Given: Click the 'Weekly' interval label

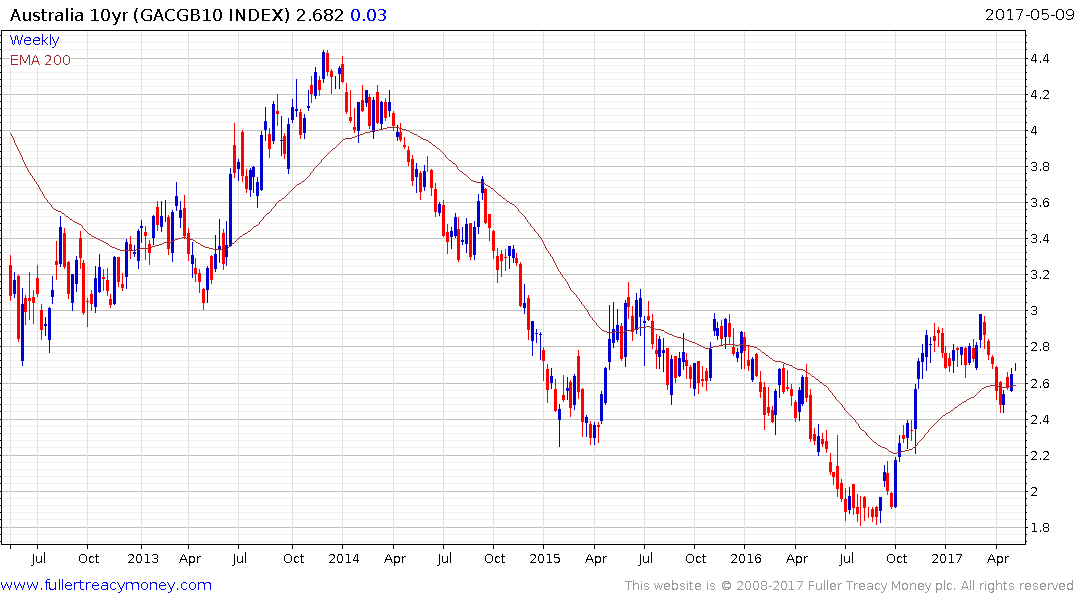Looking at the screenshot, I should pyautogui.click(x=34, y=40).
